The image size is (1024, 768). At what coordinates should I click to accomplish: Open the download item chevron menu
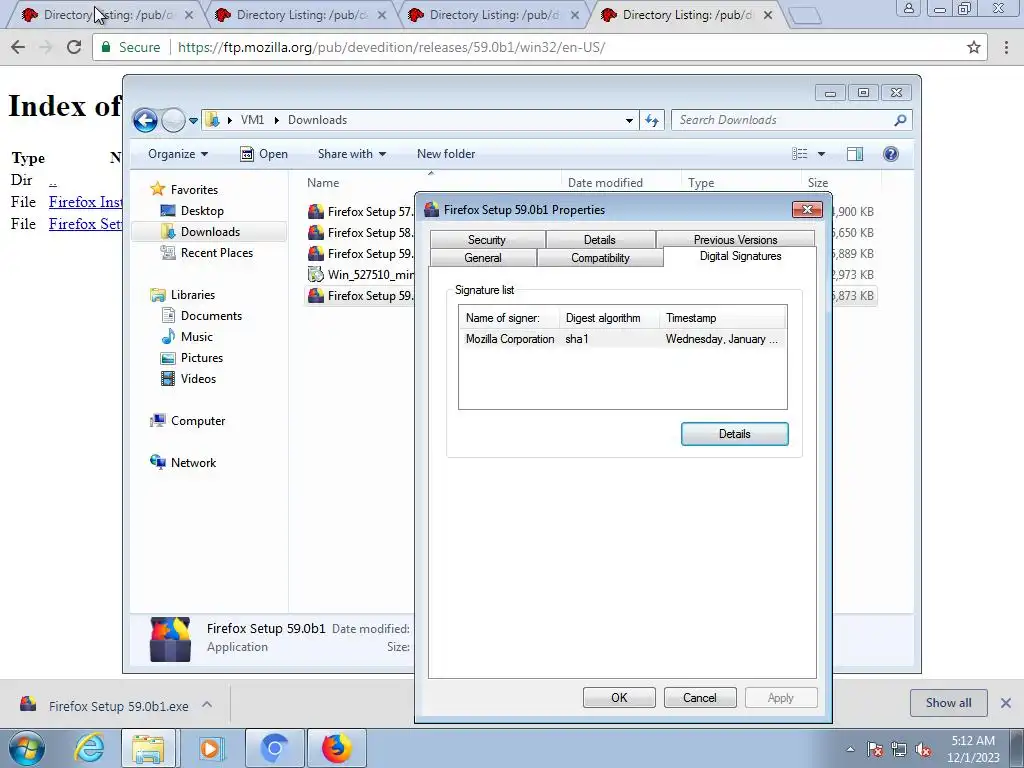click(x=207, y=704)
